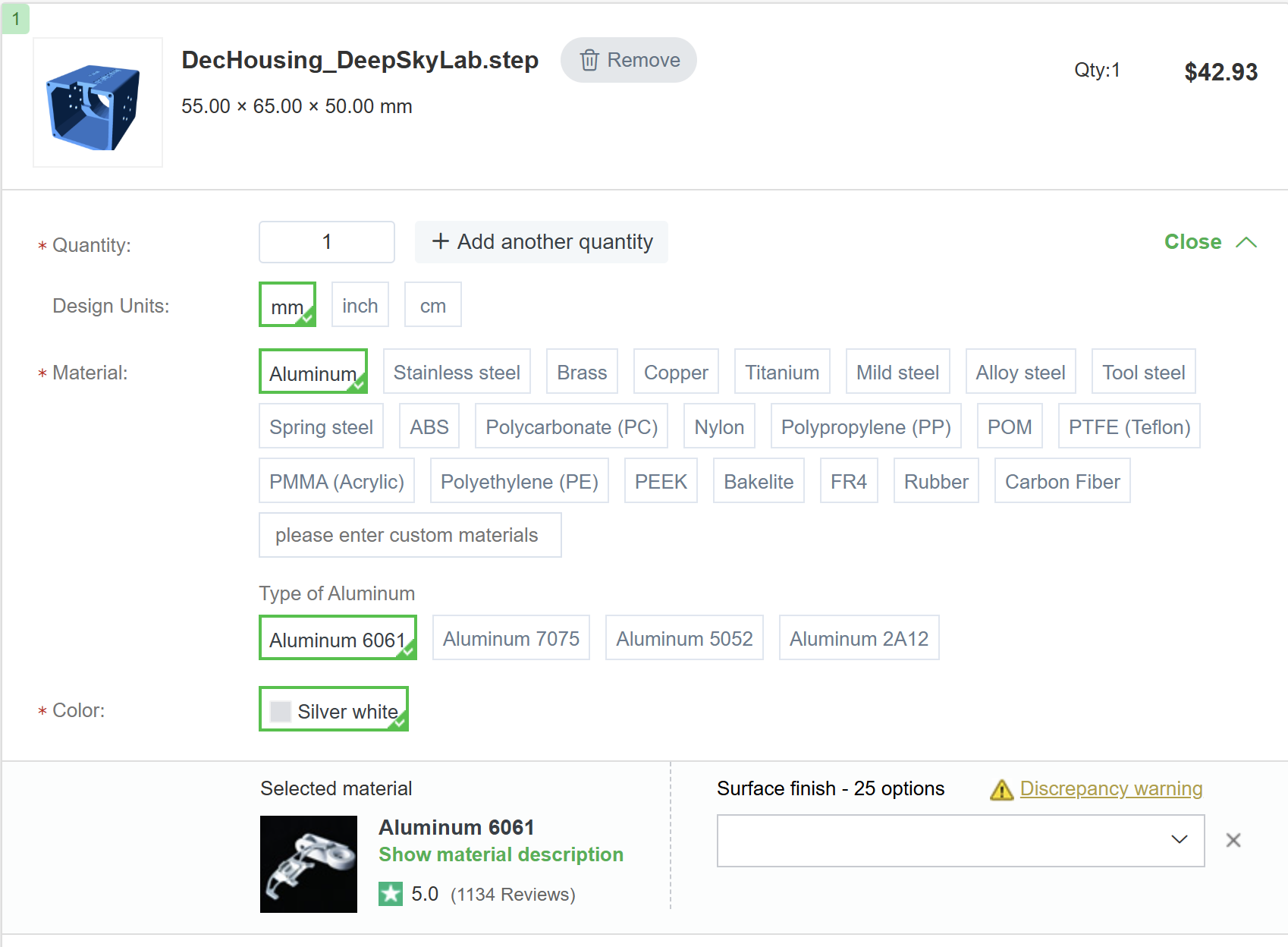The width and height of the screenshot is (1288, 947).
Task: Expand Show material description
Action: 501,854
